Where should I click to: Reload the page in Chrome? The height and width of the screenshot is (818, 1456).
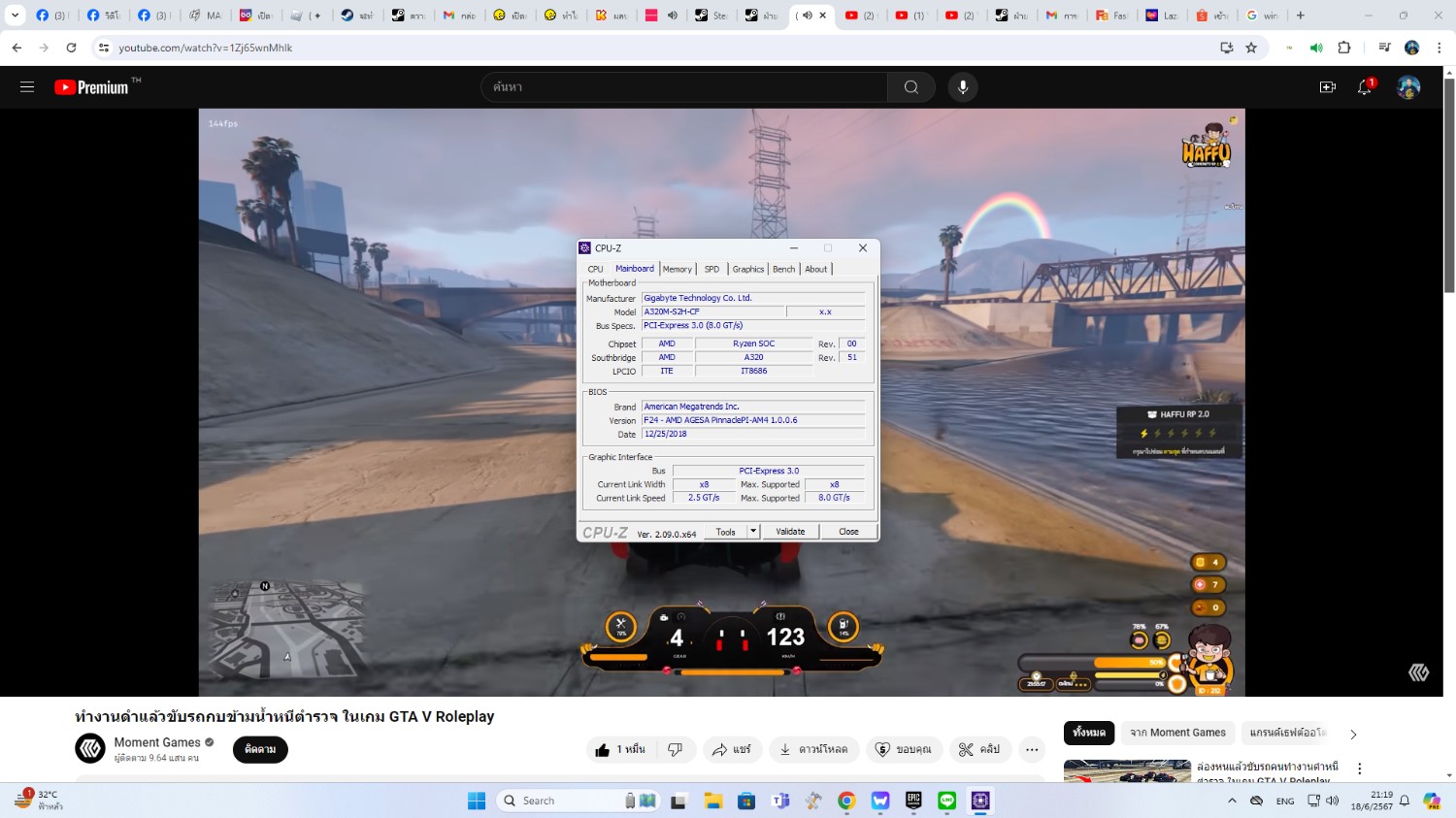[71, 48]
